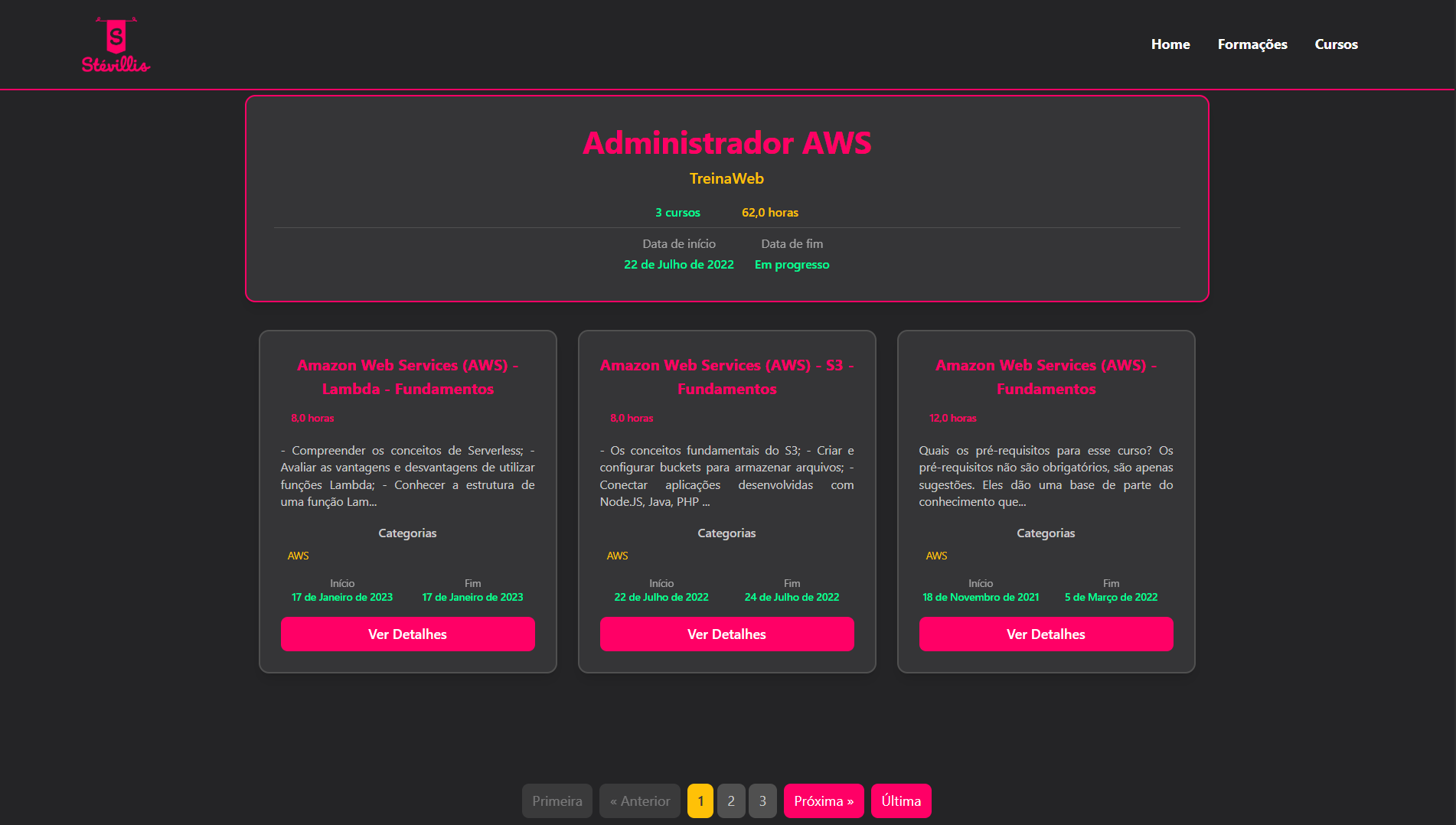Click the « Anterior pagination button
This screenshot has height=825, width=1456.
(x=639, y=801)
